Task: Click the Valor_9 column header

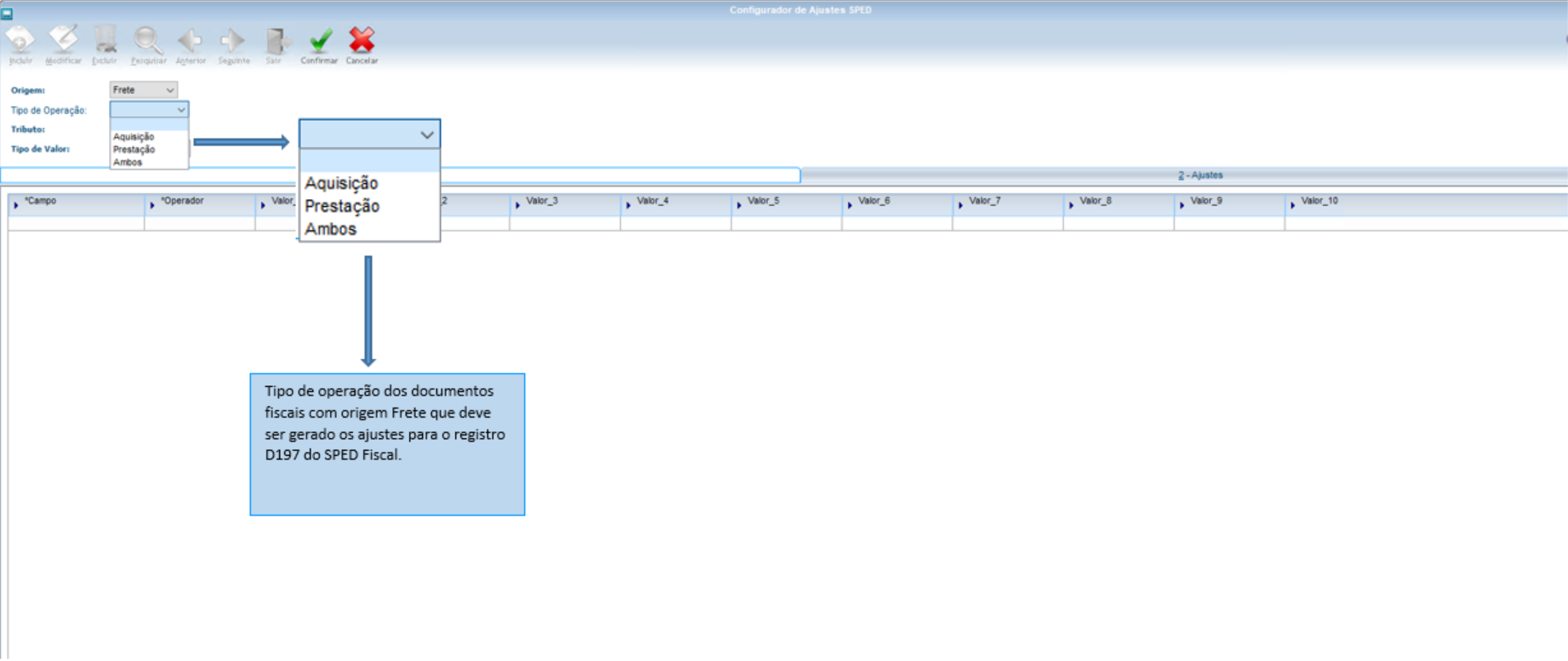Action: click(1229, 204)
